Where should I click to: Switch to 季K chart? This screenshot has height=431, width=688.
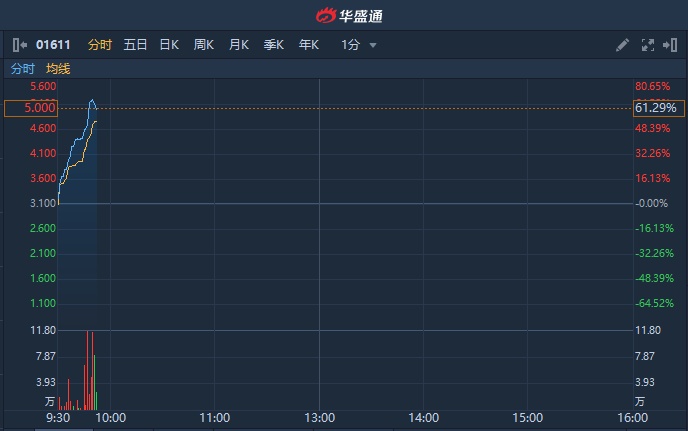(x=274, y=45)
